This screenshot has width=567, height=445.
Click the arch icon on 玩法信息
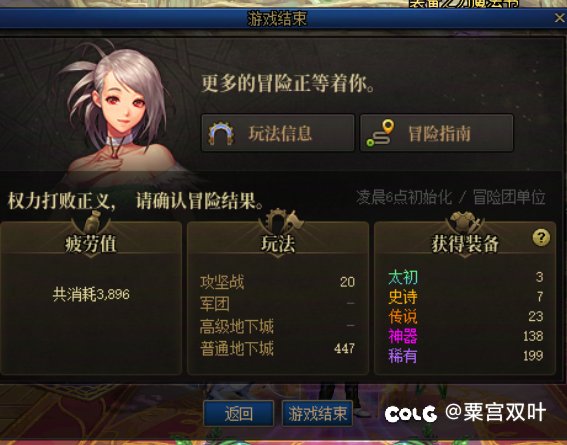click(x=221, y=133)
